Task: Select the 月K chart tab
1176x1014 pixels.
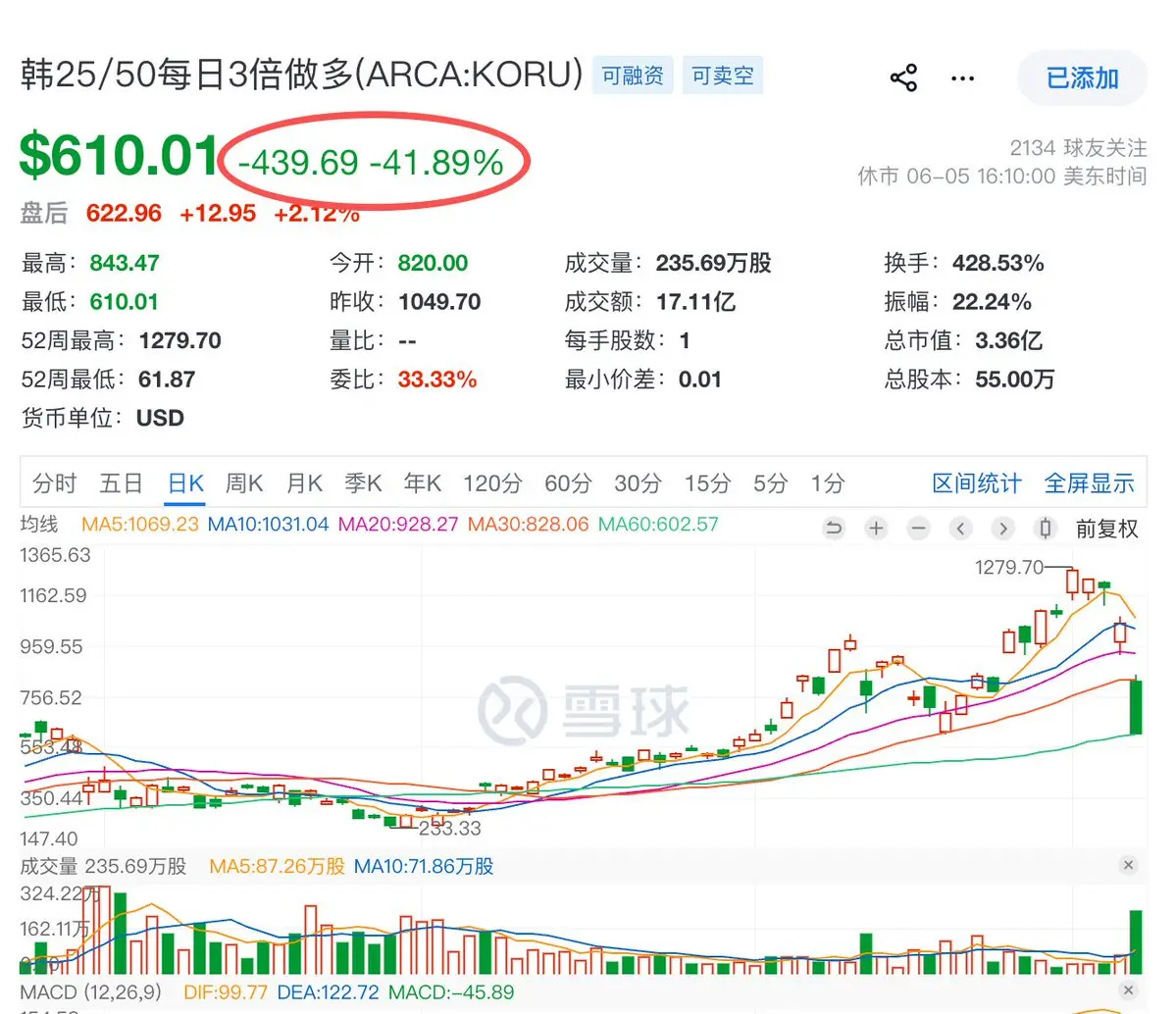Action: point(304,483)
